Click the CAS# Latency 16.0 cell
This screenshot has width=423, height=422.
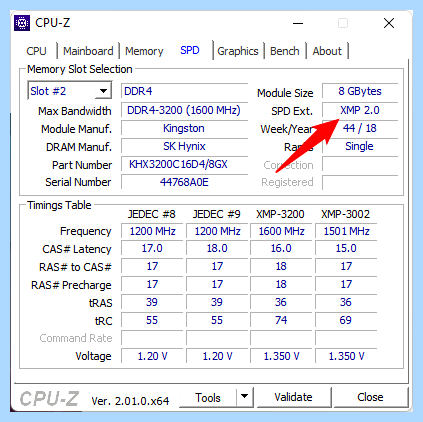coord(281,248)
